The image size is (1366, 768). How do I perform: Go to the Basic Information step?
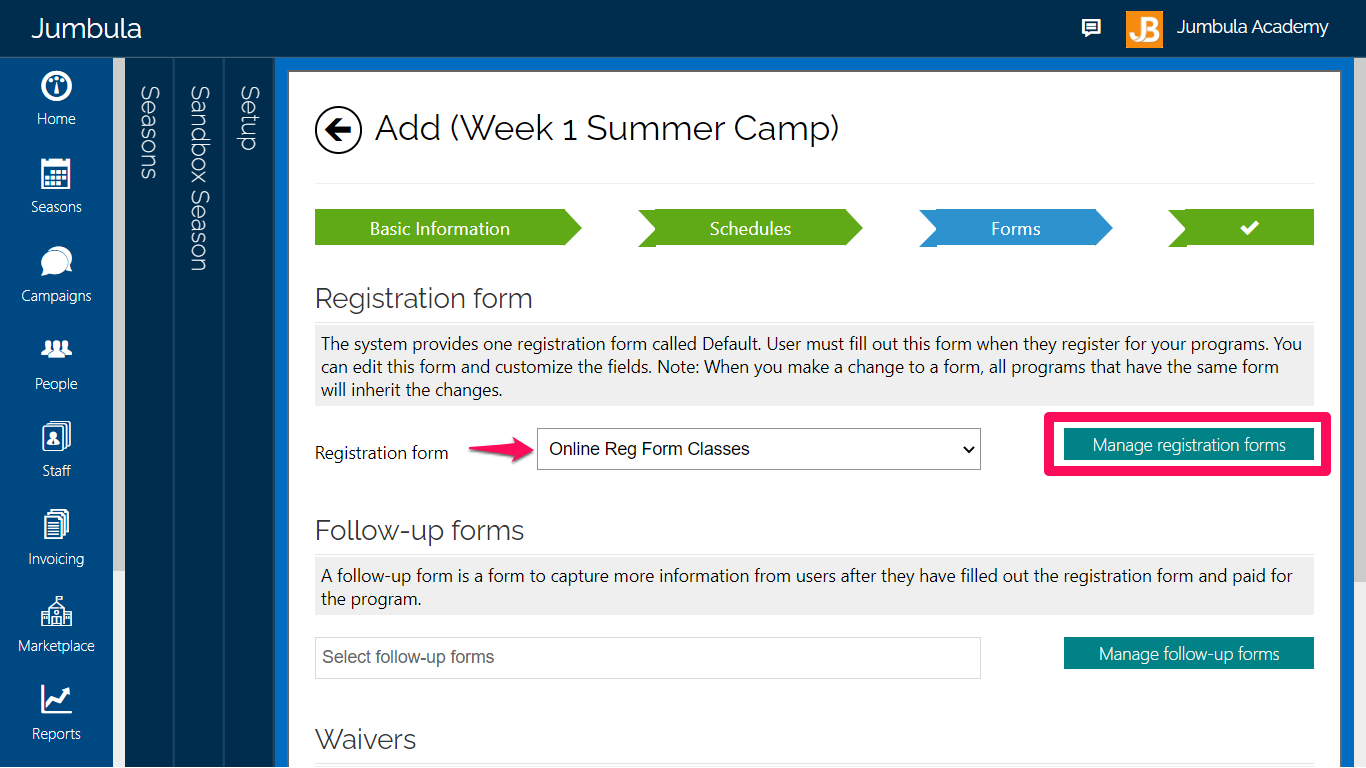(x=440, y=228)
